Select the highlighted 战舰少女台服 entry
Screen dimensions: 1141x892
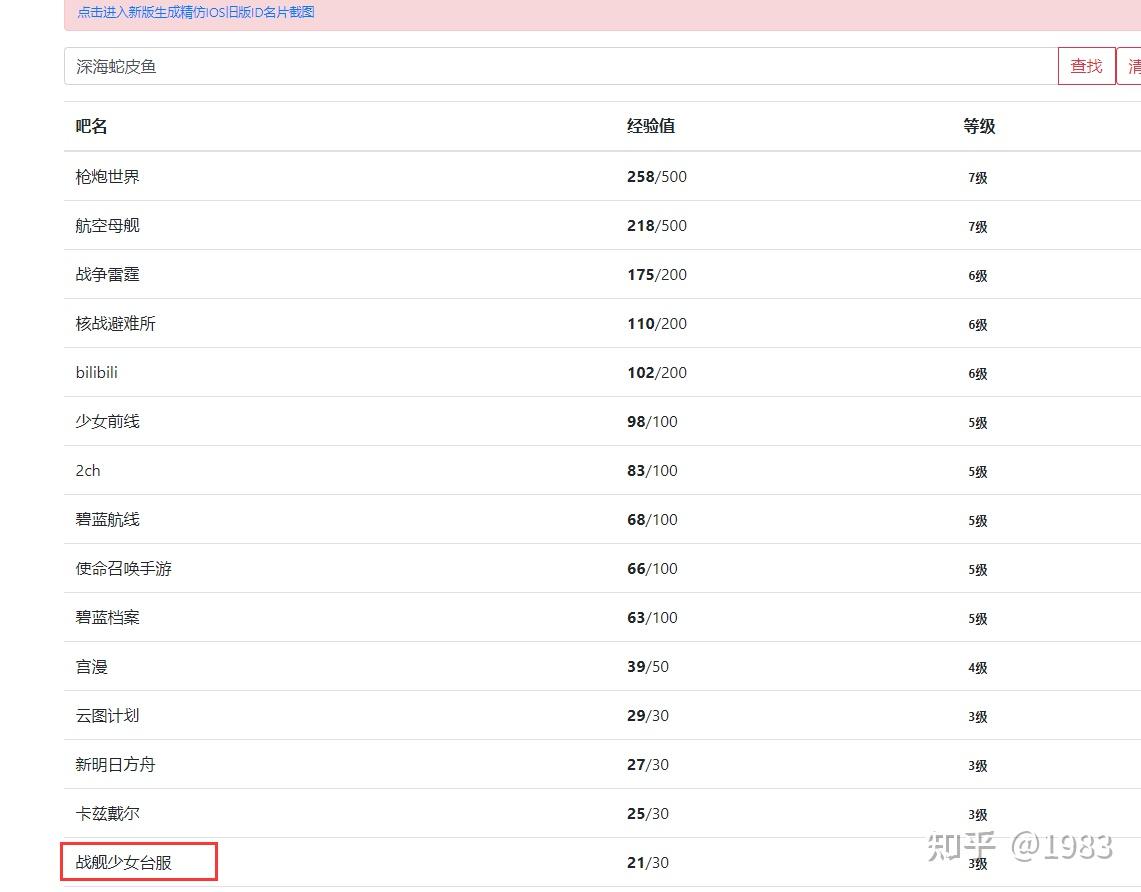point(123,862)
